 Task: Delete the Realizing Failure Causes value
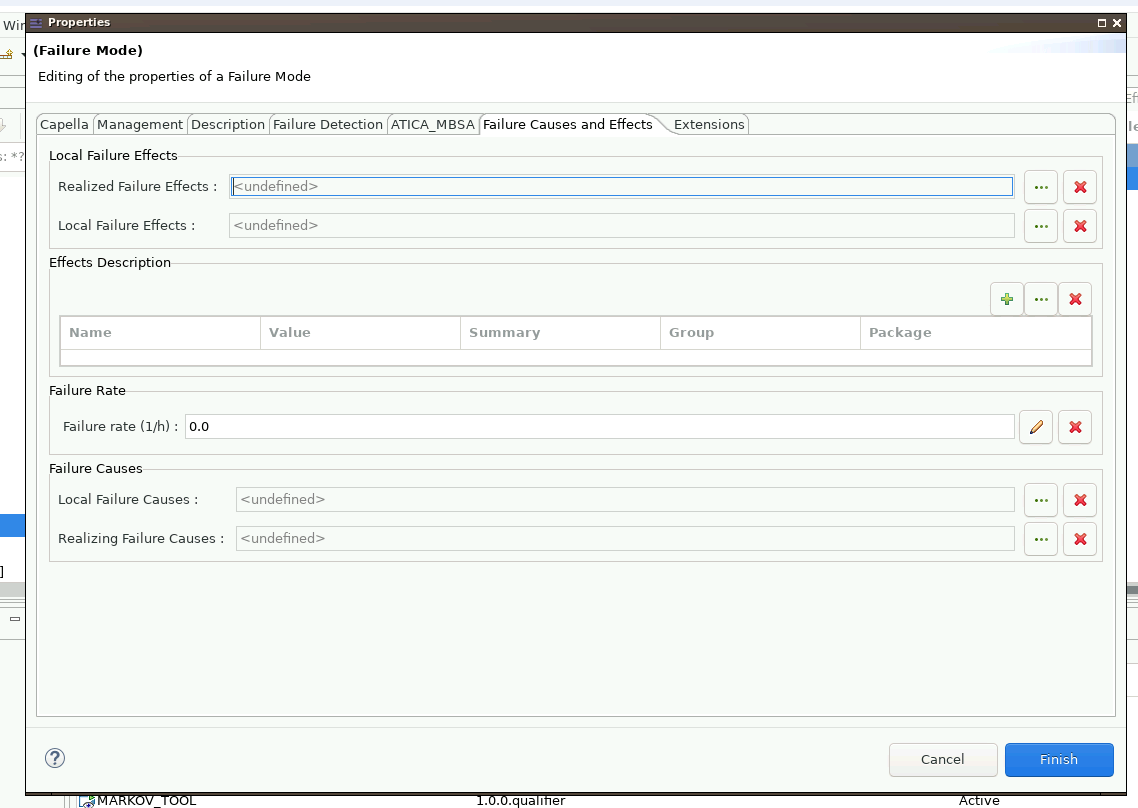tap(1080, 539)
